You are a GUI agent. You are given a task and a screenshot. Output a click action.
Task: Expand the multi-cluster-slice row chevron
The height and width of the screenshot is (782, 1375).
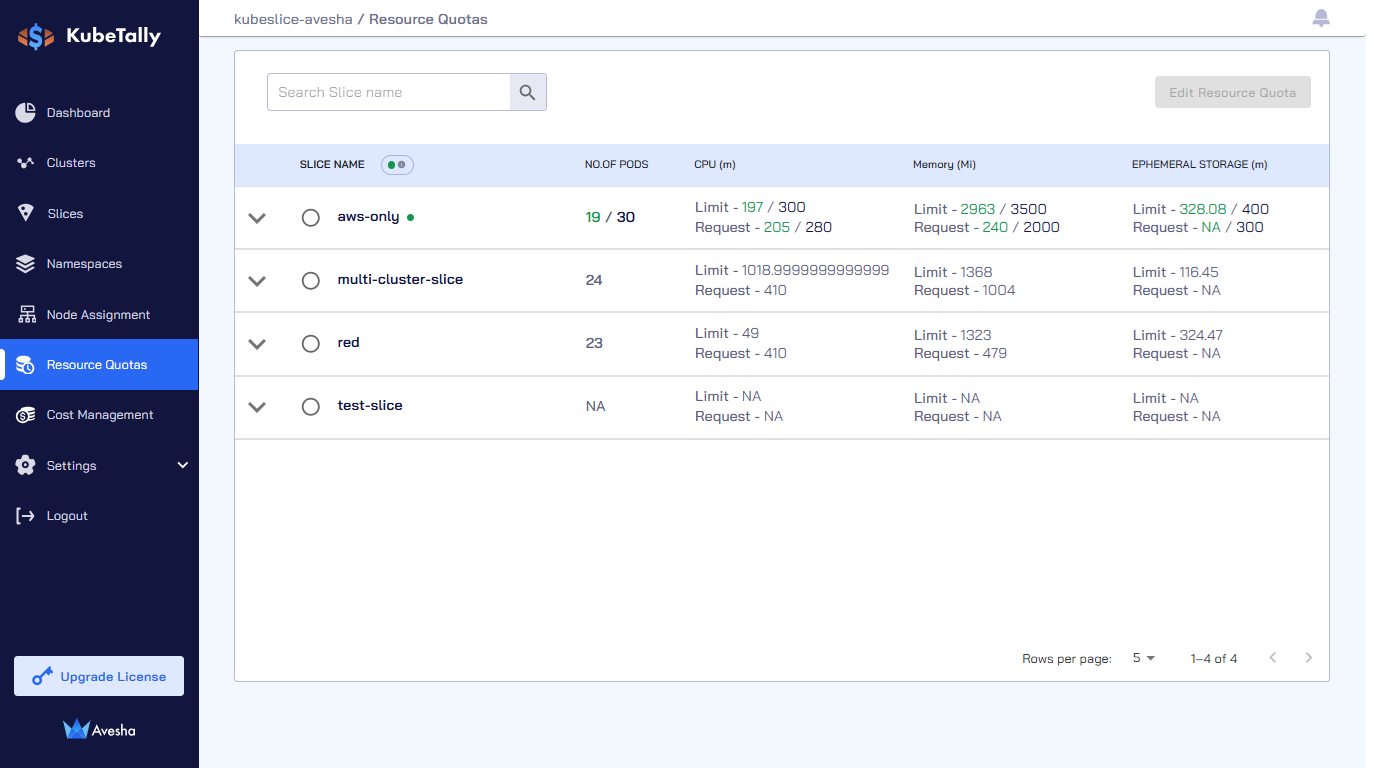pyautogui.click(x=257, y=281)
